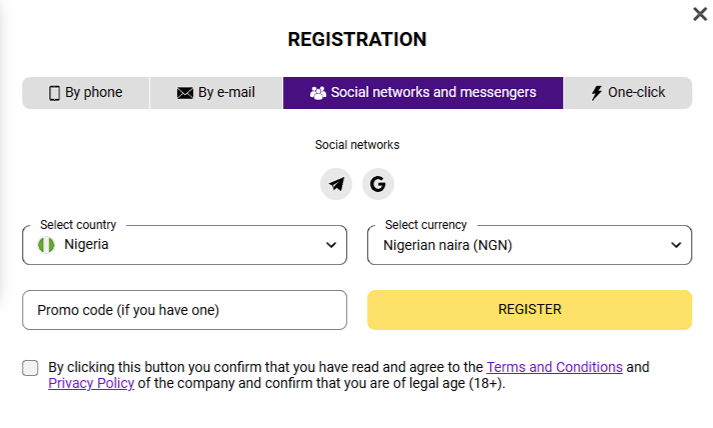Sign up with the Google icon

pyautogui.click(x=378, y=184)
